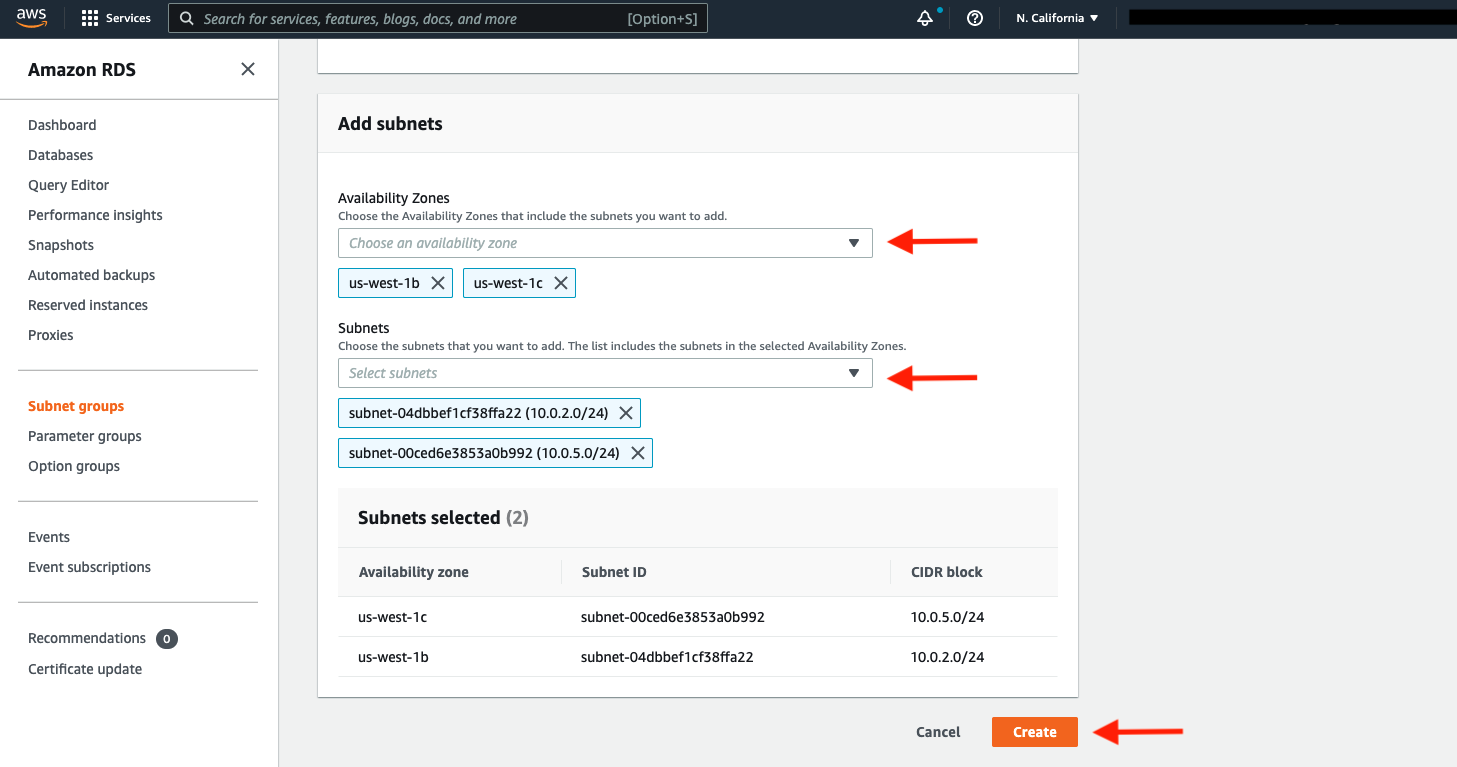Go to Dashboard in RDS sidebar
Image resolution: width=1457 pixels, height=767 pixels.
[x=62, y=125]
